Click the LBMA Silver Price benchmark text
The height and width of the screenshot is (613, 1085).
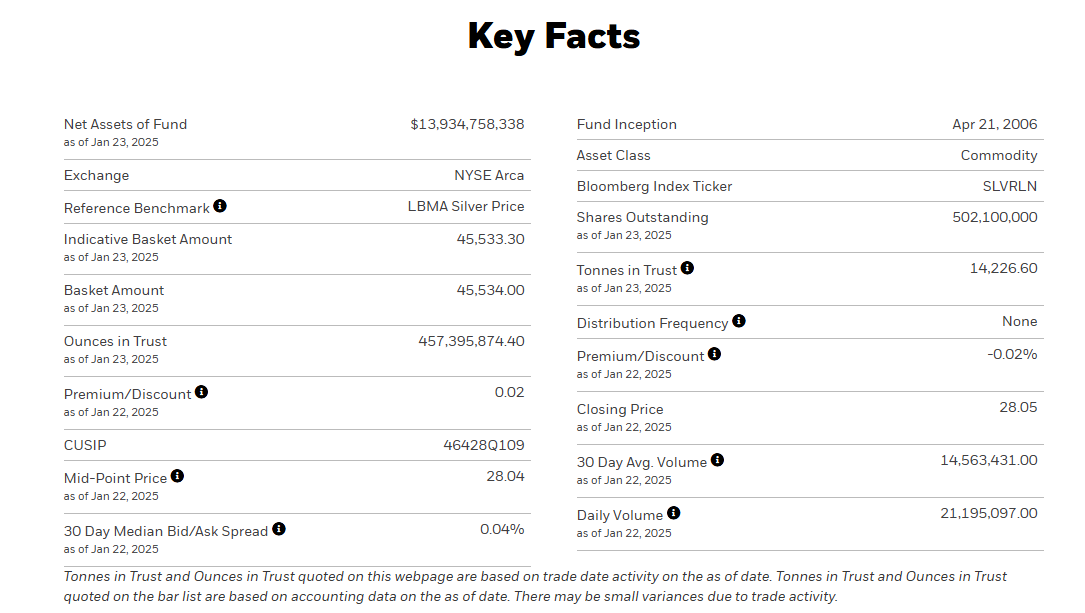(x=466, y=206)
